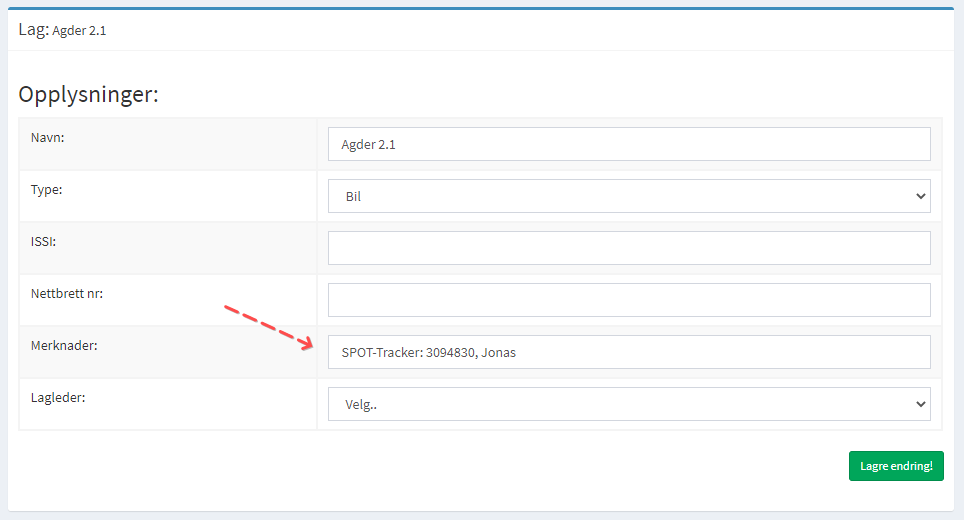
Task: Click the Navn input field
Action: pos(628,144)
